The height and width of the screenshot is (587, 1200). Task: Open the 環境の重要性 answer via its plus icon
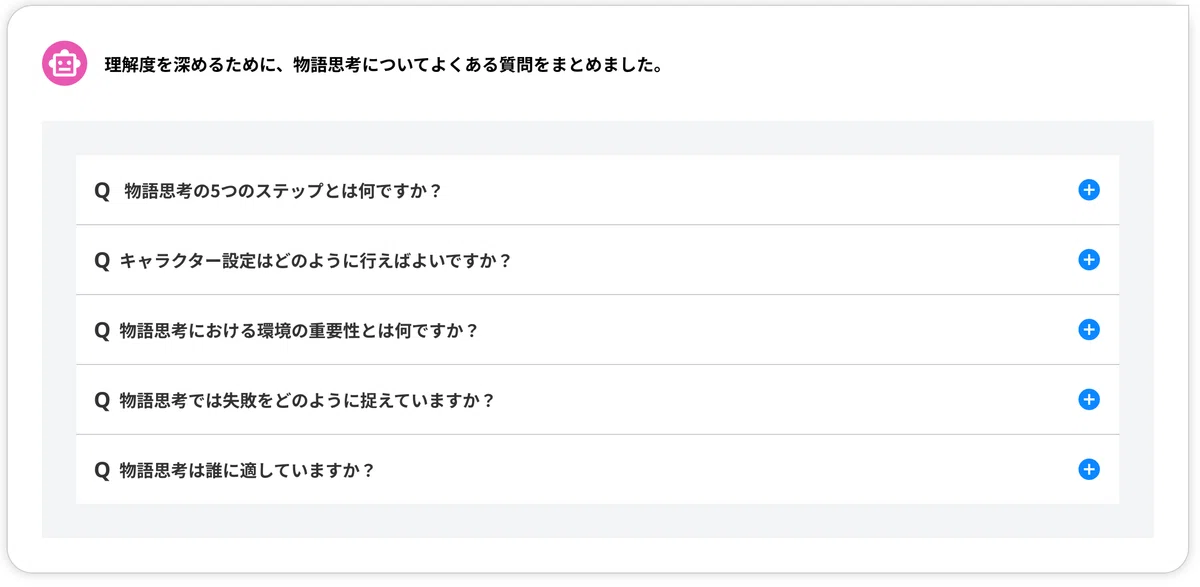pyautogui.click(x=1089, y=330)
